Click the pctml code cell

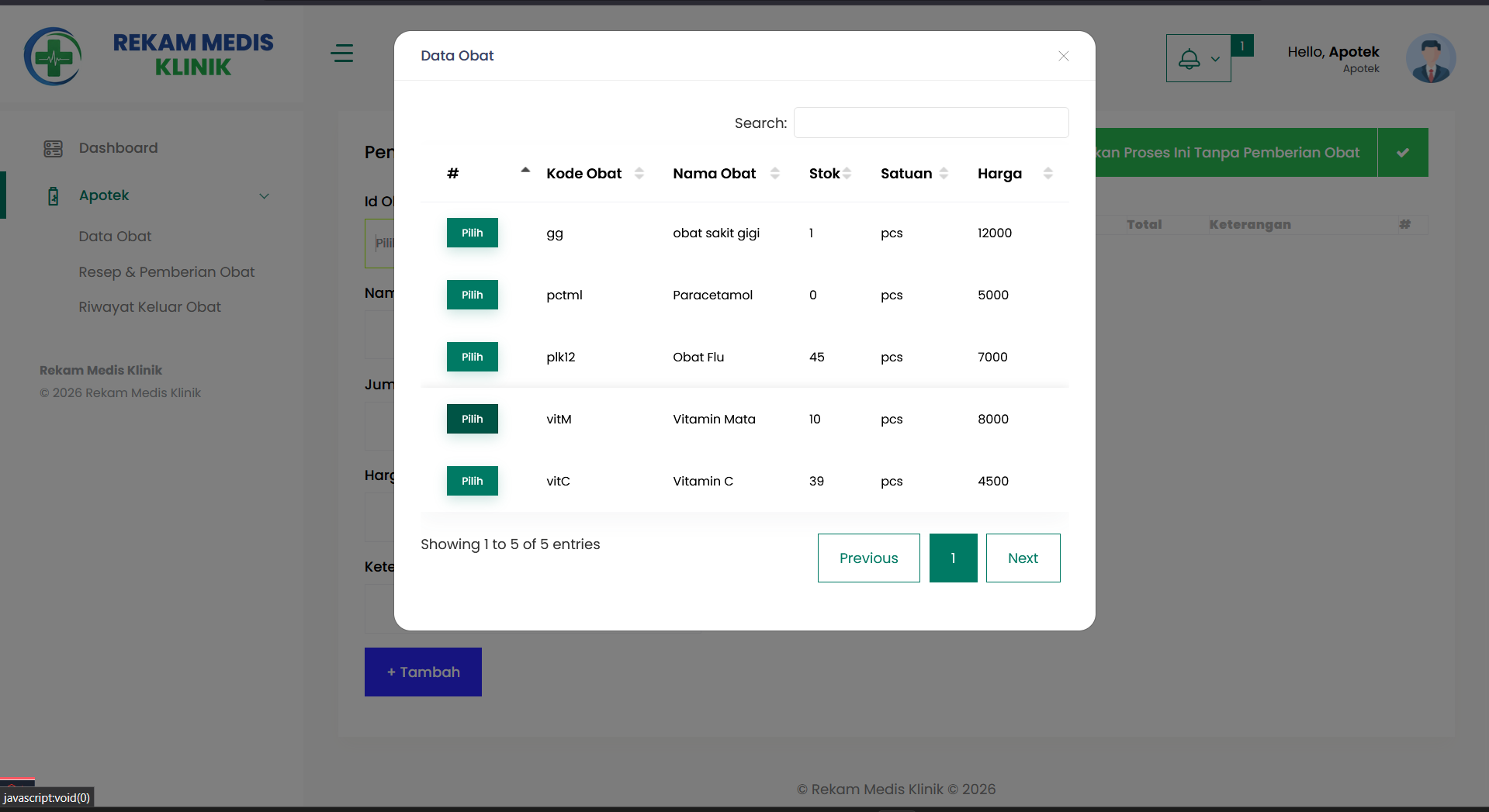(564, 295)
